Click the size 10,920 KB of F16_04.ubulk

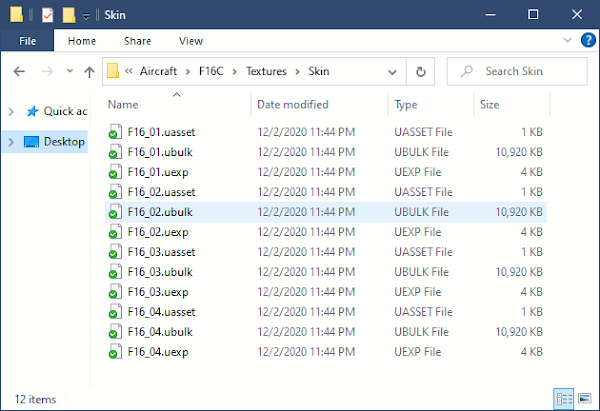(x=519, y=332)
